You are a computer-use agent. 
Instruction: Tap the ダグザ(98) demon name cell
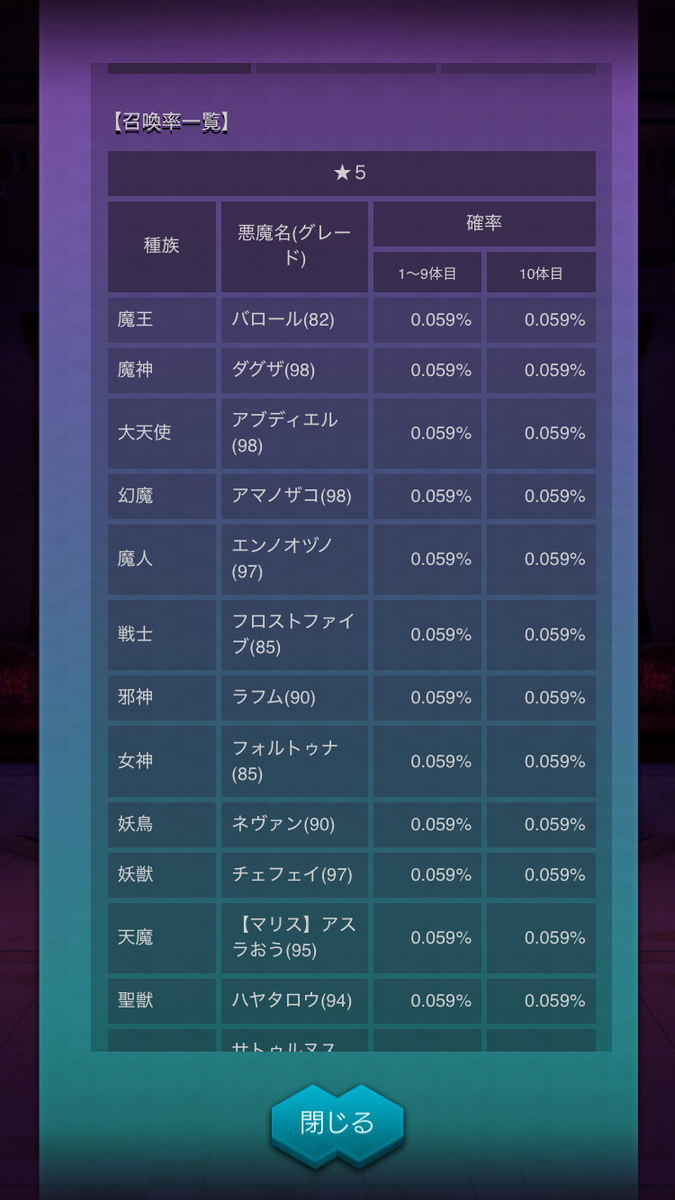294,370
